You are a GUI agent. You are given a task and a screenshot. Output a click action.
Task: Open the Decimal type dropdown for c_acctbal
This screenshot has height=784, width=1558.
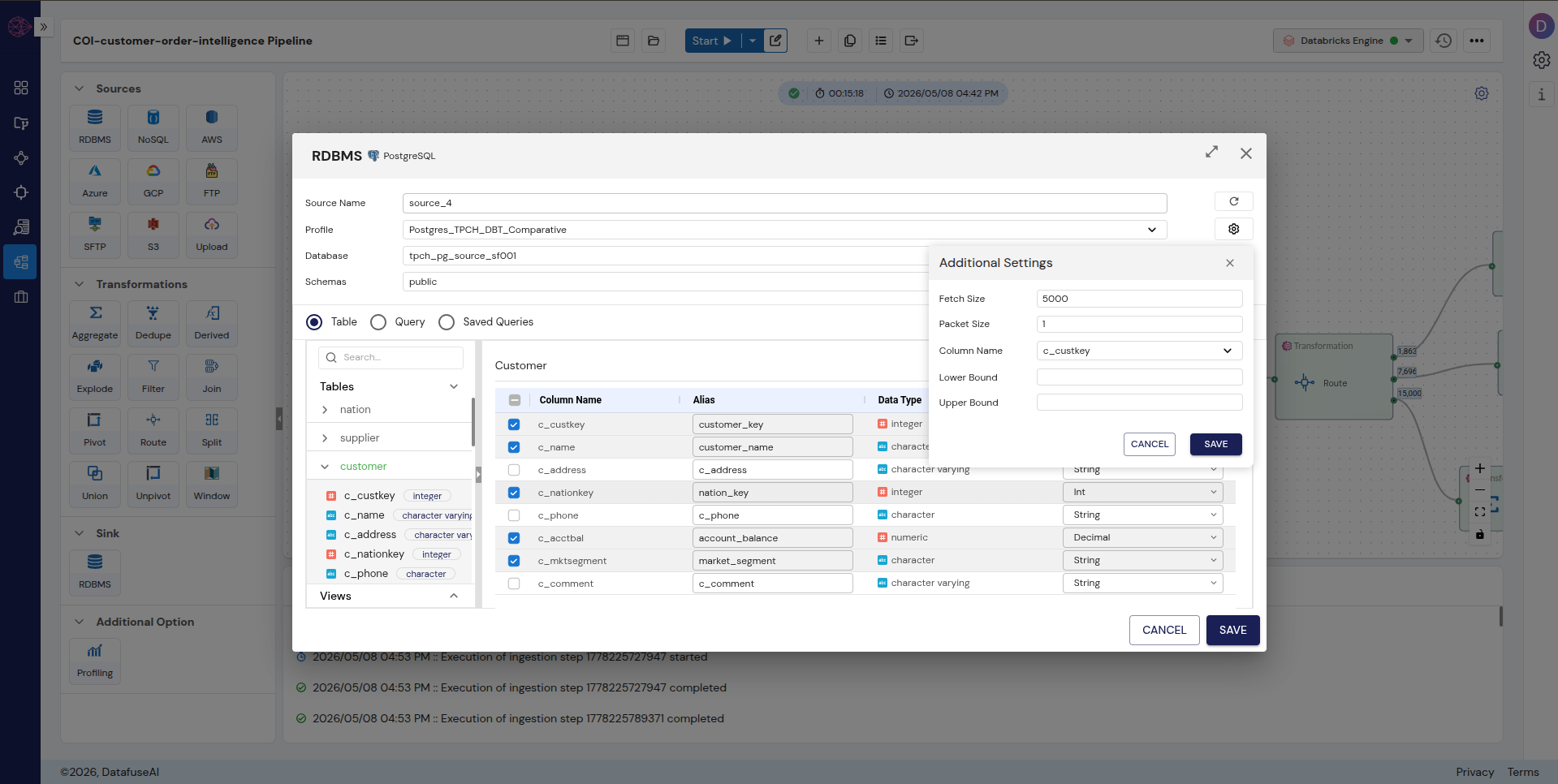click(x=1142, y=537)
